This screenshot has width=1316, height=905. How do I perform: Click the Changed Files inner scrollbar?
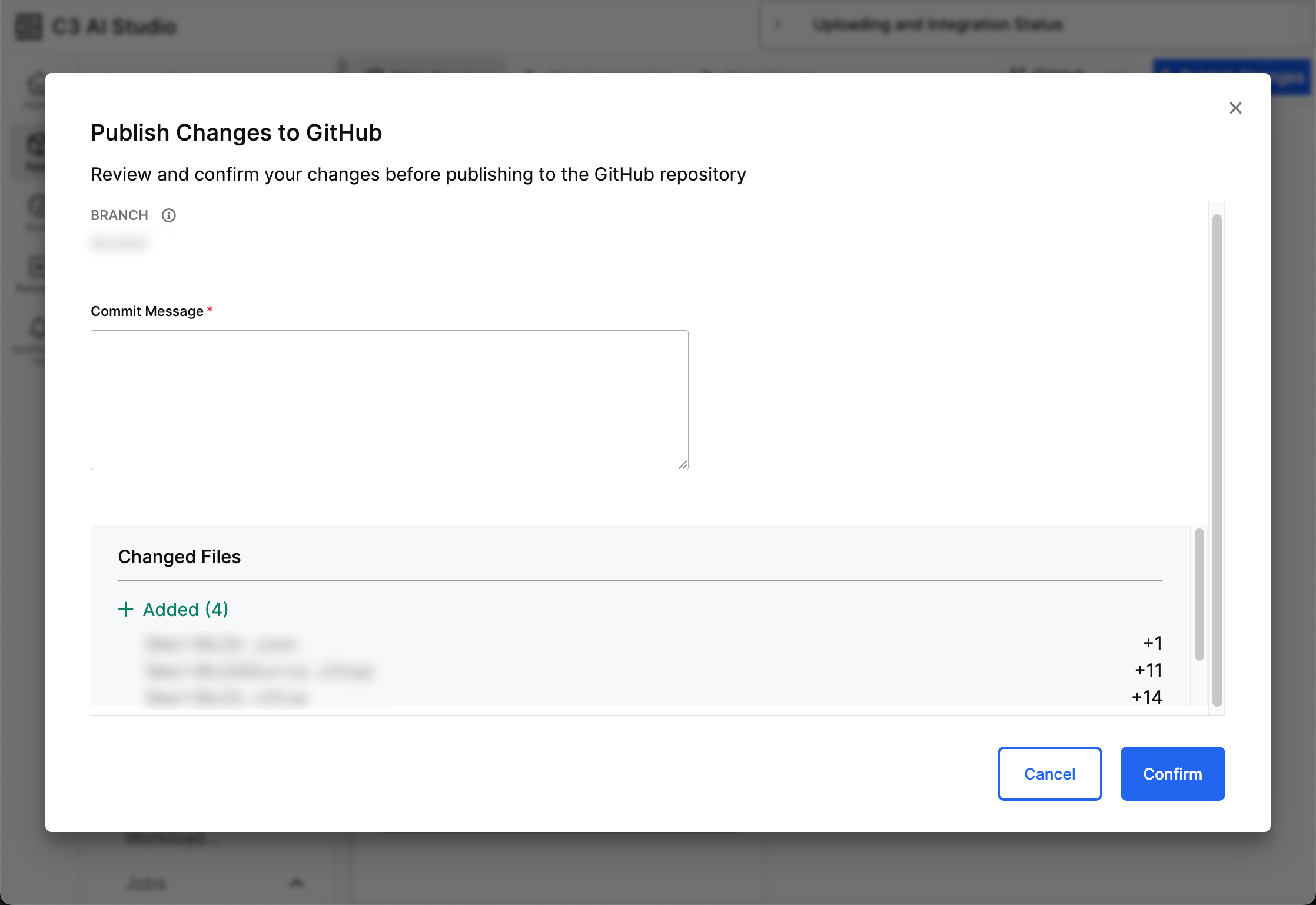pyautogui.click(x=1199, y=594)
